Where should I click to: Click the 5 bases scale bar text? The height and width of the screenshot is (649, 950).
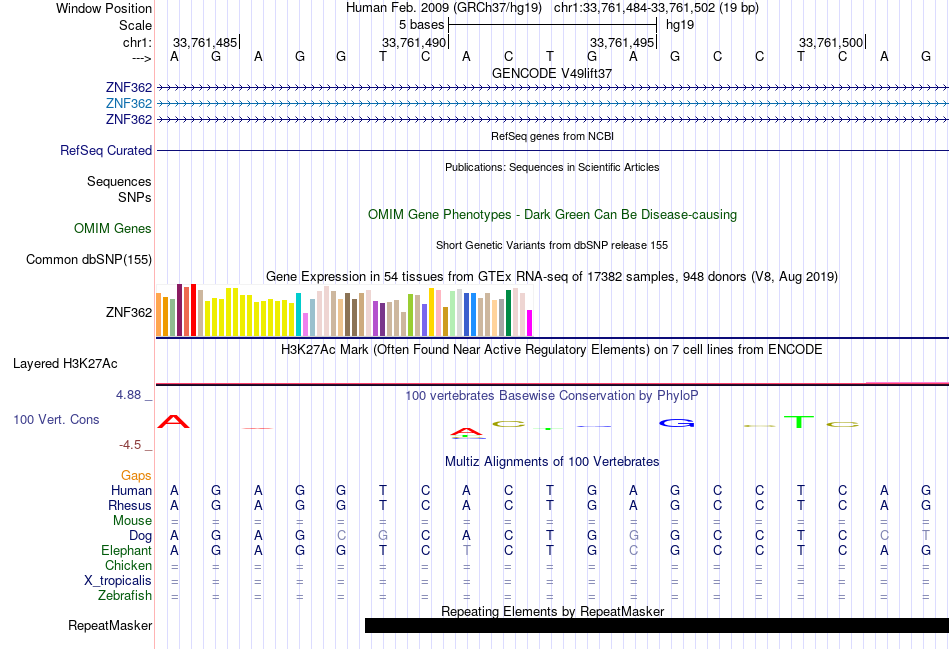coord(421,25)
